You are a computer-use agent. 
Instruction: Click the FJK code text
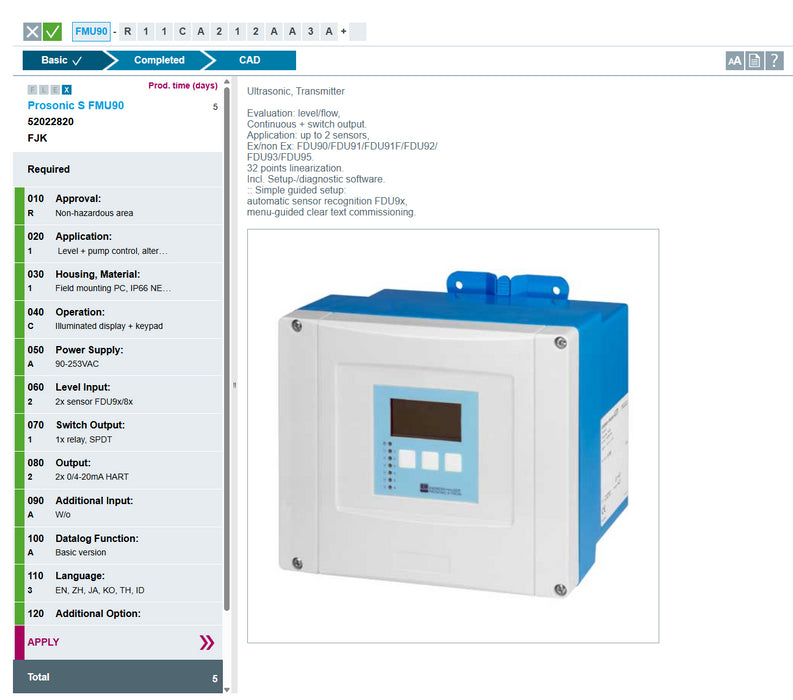pos(37,138)
